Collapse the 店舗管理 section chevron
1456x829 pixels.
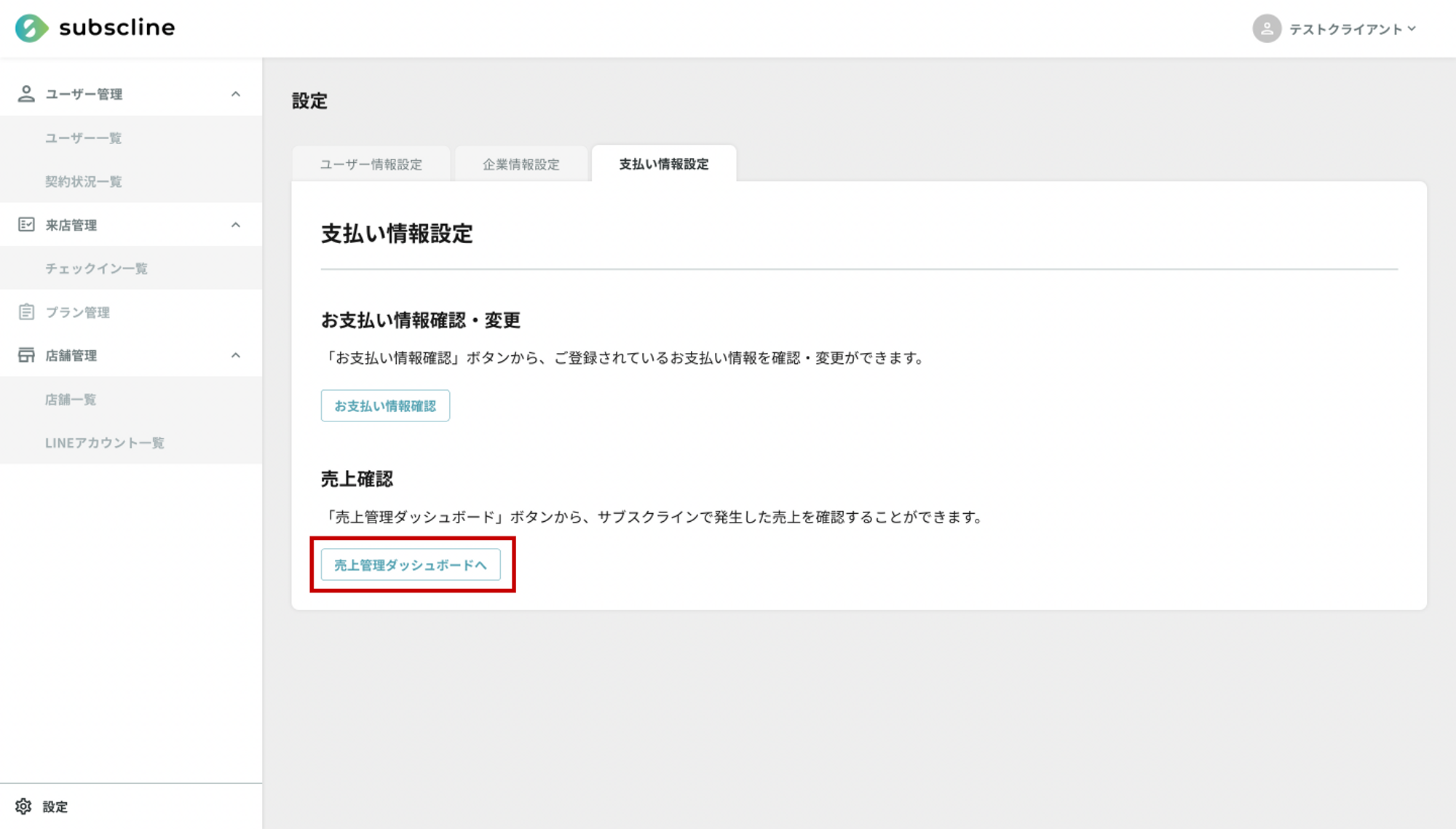(236, 355)
